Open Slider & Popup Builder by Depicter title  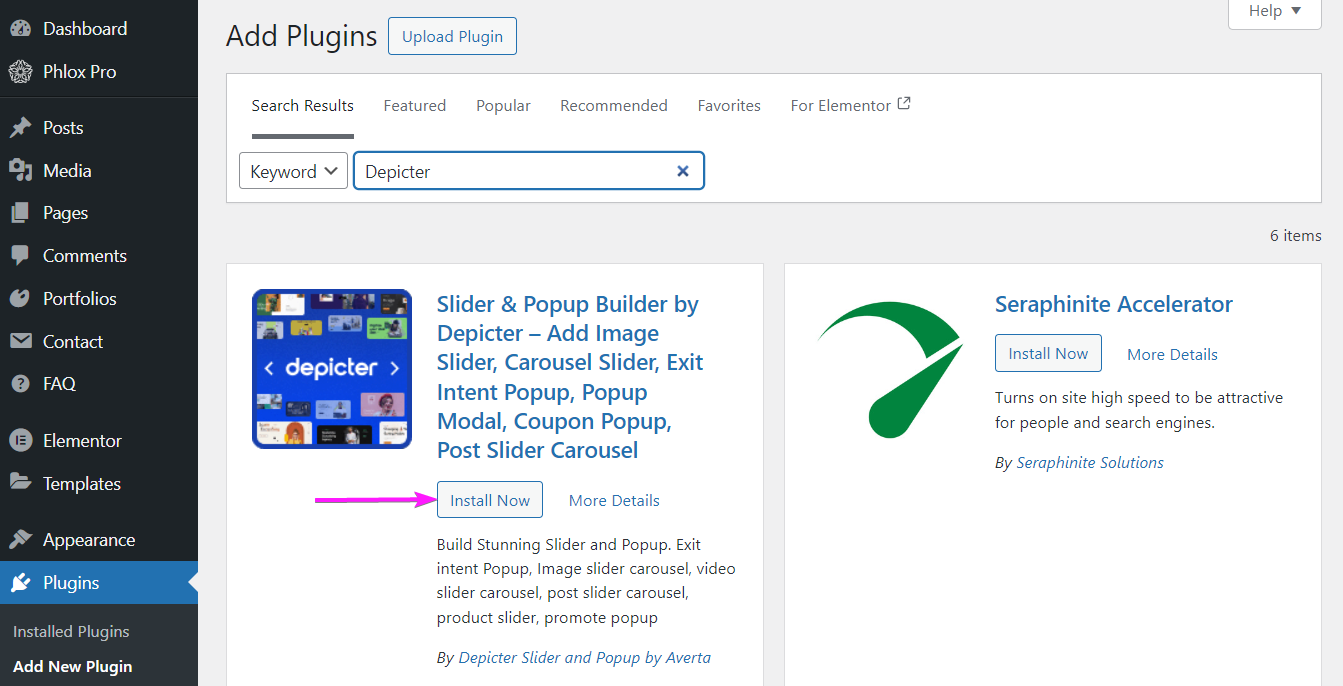[x=570, y=377]
